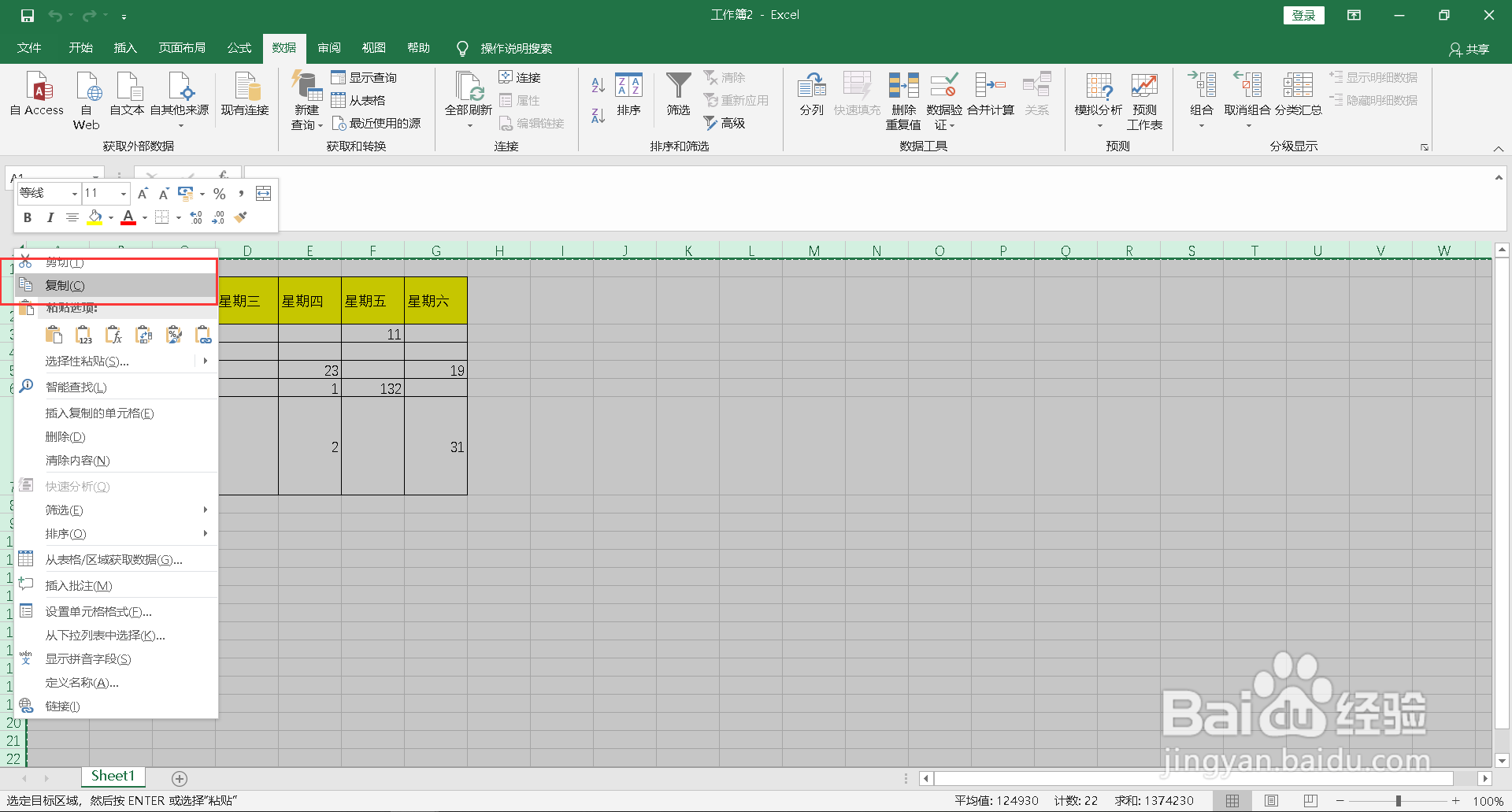
Task: Click Paste Link paste option icon
Action: pyautogui.click(x=203, y=336)
